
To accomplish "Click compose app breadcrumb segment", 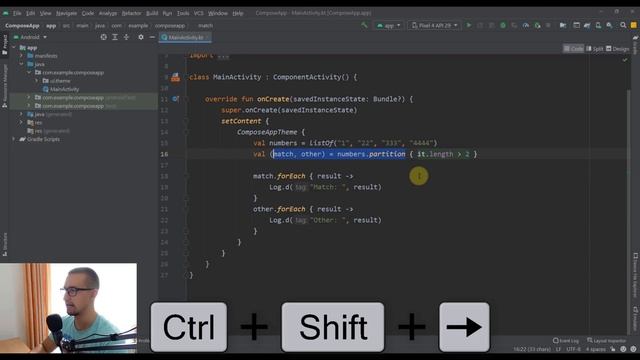I will [x=169, y=25].
